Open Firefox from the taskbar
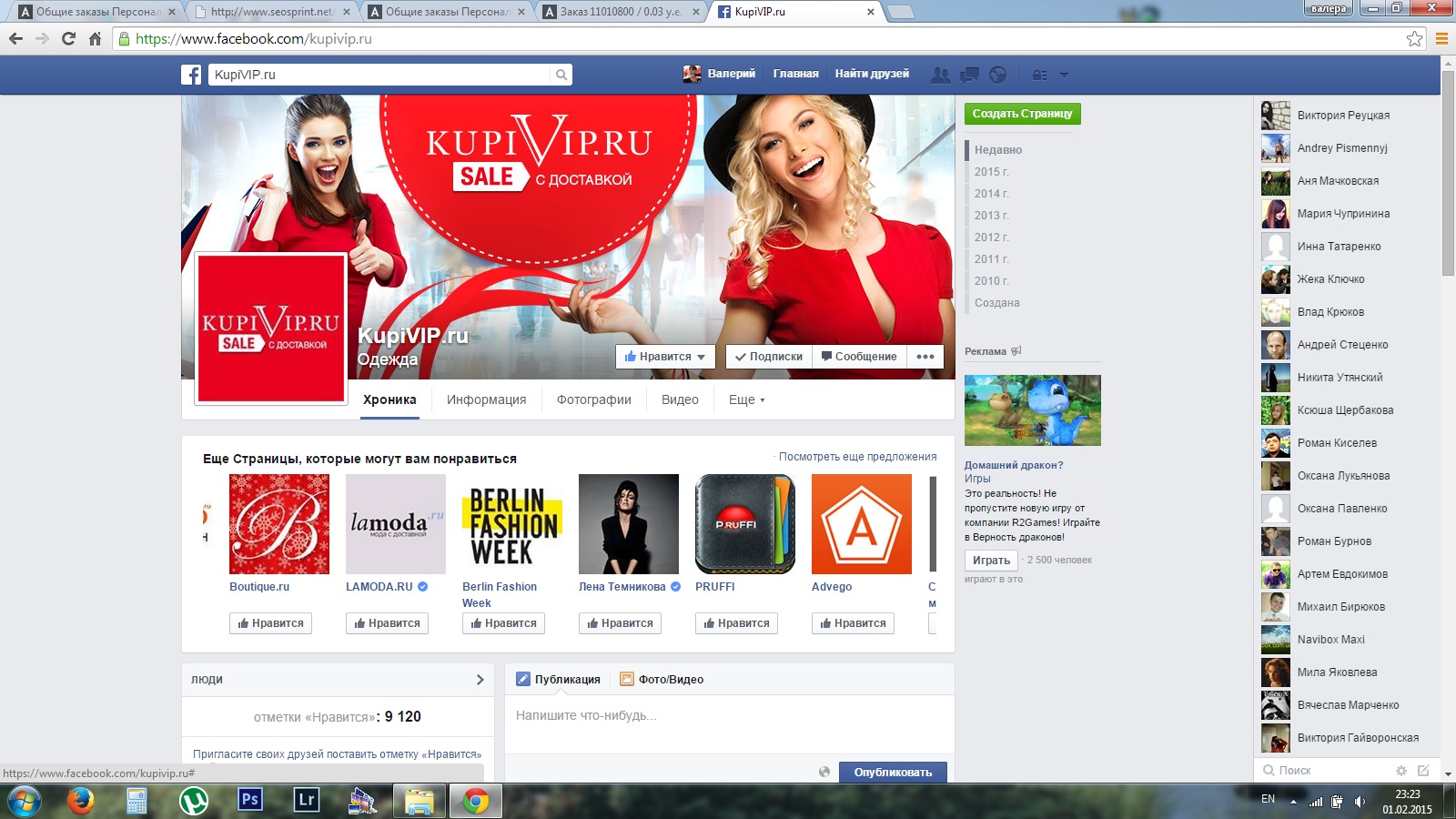This screenshot has height=819, width=1456. (x=81, y=801)
